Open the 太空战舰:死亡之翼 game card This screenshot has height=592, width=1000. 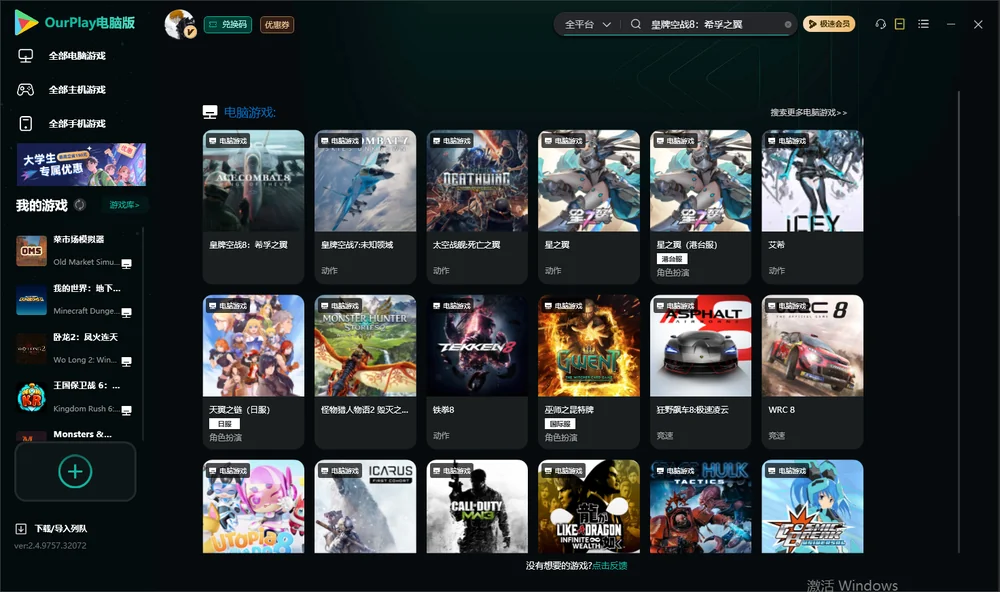(477, 207)
